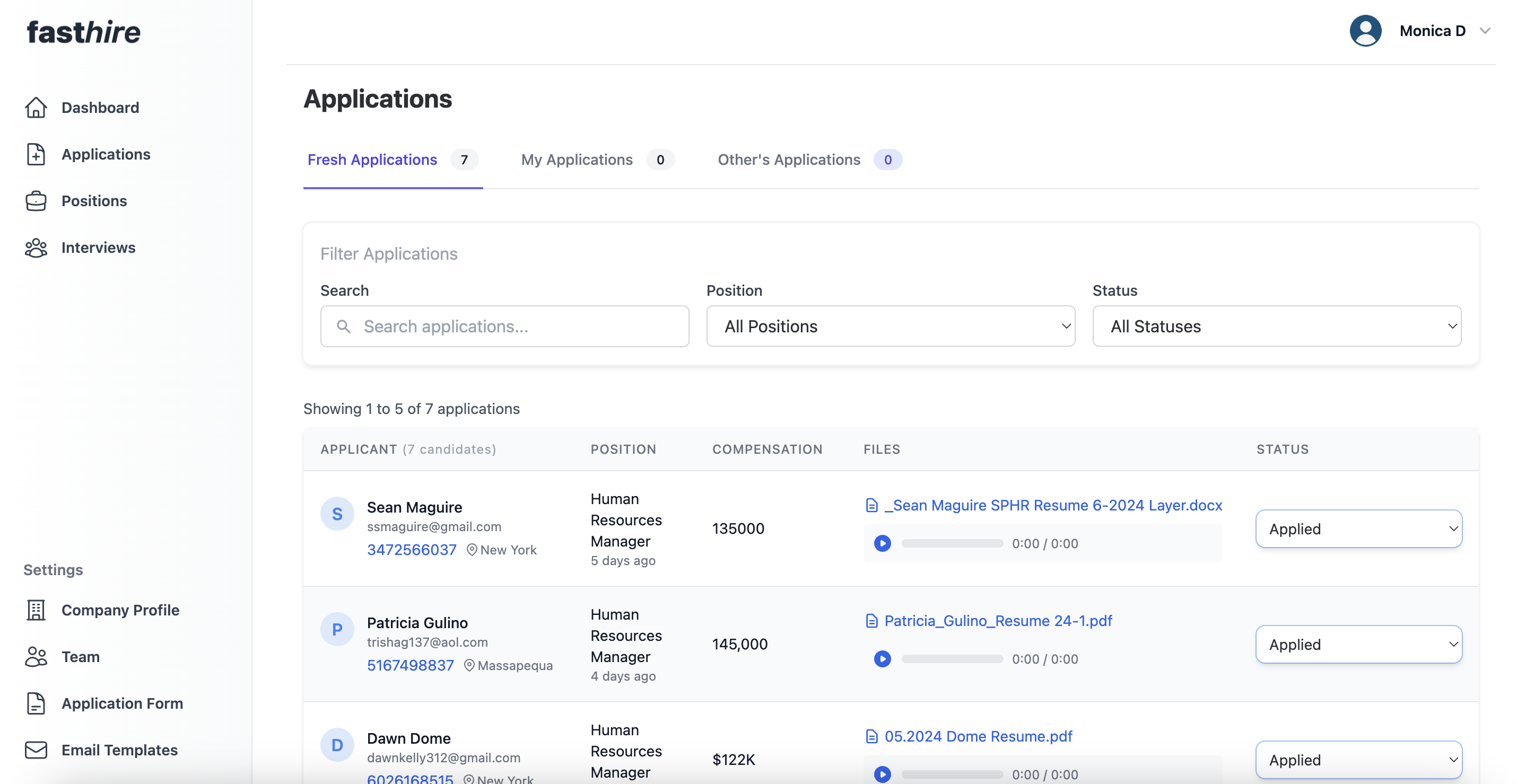Click the Interviews people icon
The width and height of the screenshot is (1517, 784).
click(x=36, y=248)
